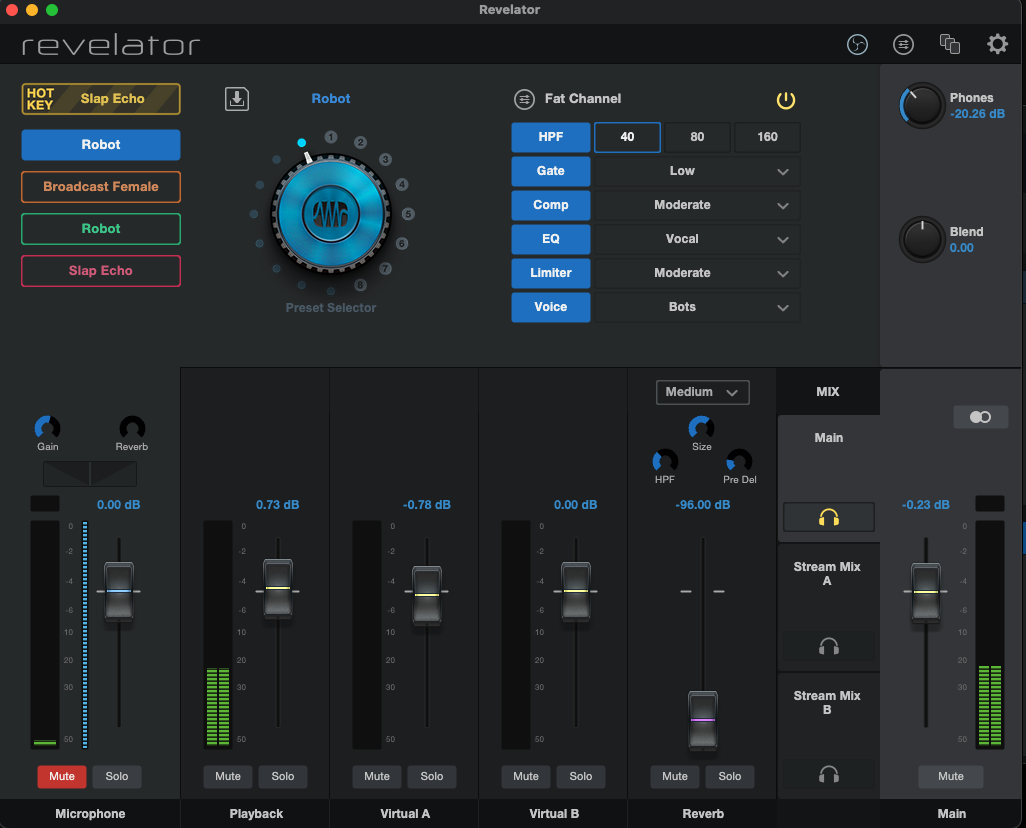Open the Reverb Medium type dropdown

702,392
